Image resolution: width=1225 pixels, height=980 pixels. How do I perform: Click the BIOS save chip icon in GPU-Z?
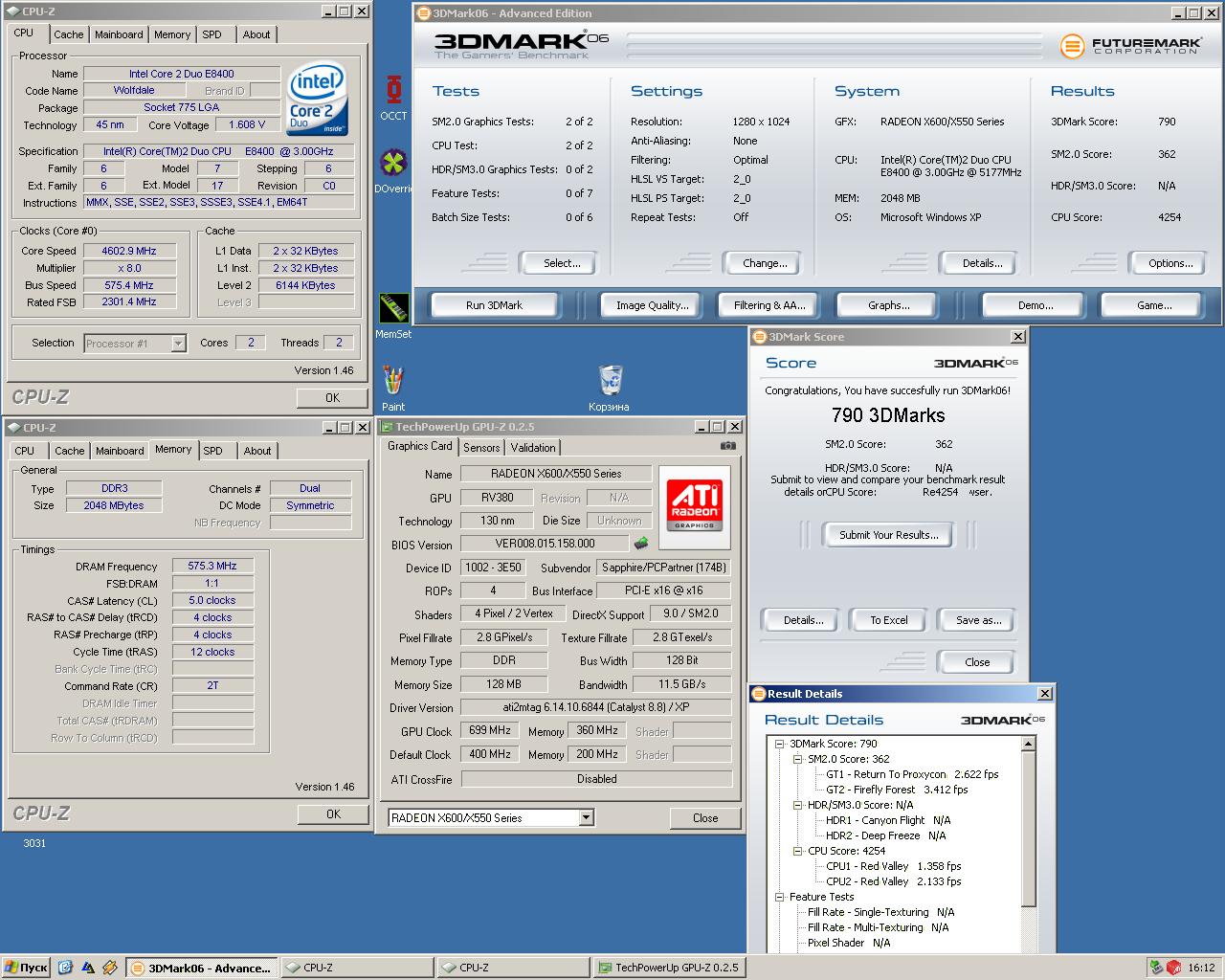[640, 544]
